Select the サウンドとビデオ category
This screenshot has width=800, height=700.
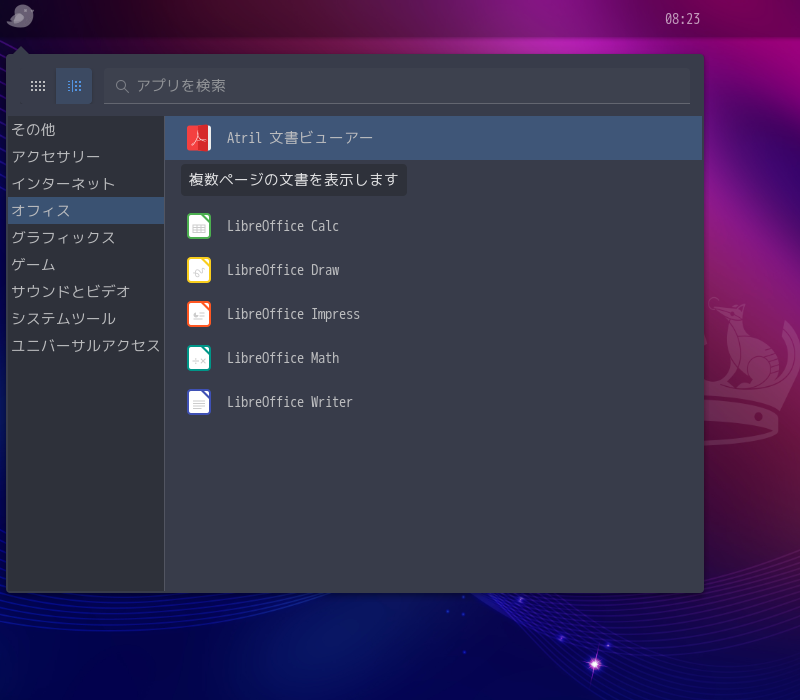tap(86, 292)
